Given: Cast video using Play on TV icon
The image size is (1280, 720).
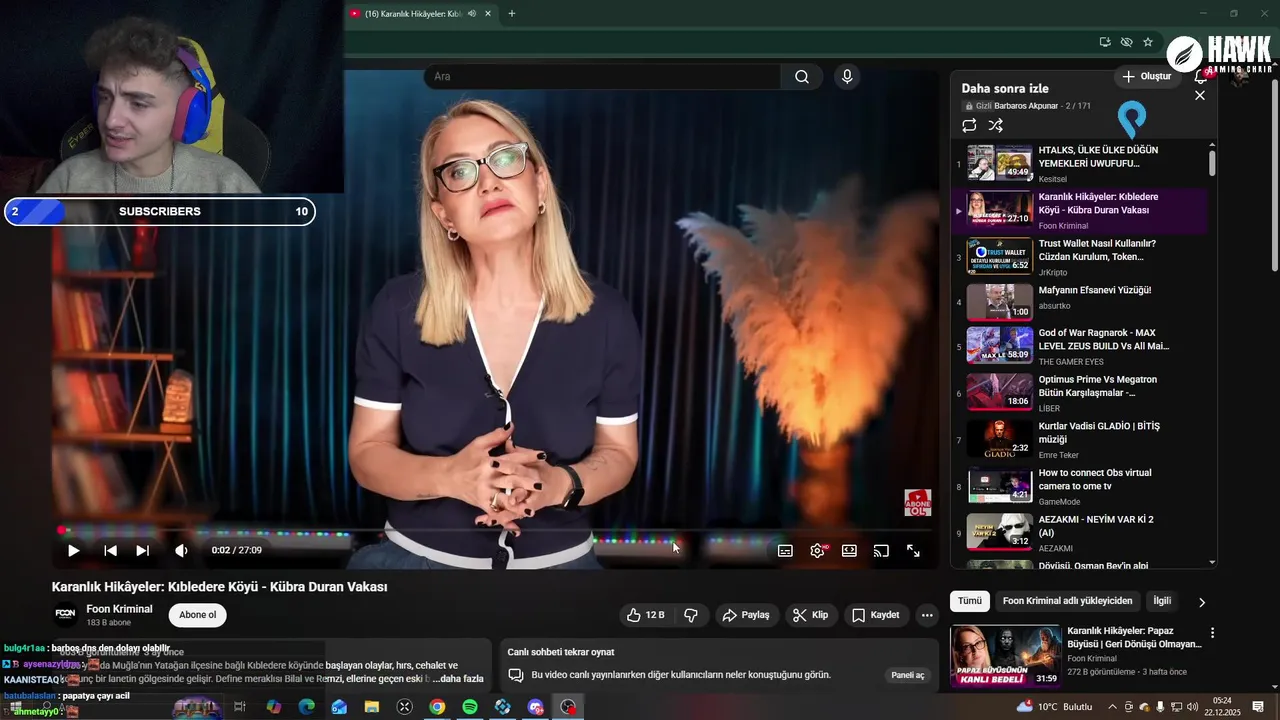Looking at the screenshot, I should click(881, 551).
